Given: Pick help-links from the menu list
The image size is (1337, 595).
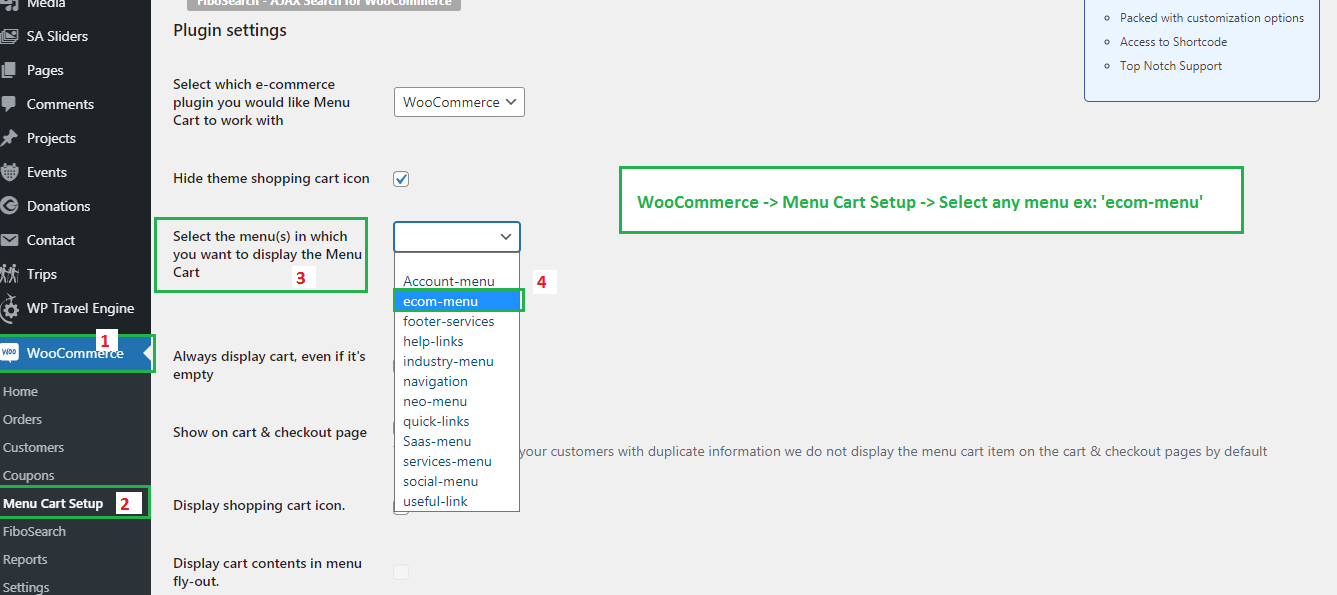Looking at the screenshot, I should pos(456,341).
